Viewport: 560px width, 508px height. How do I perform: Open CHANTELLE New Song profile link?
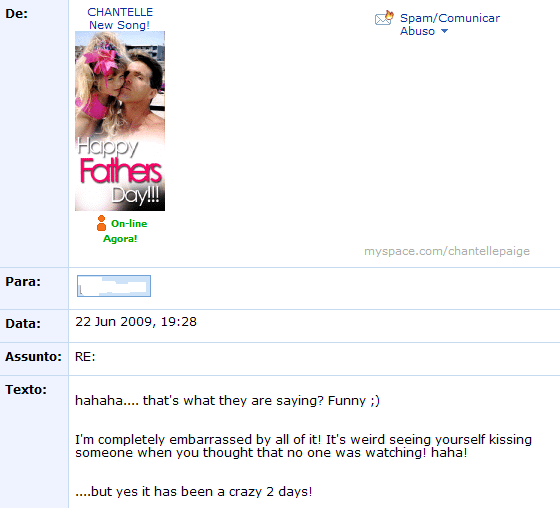coord(120,19)
